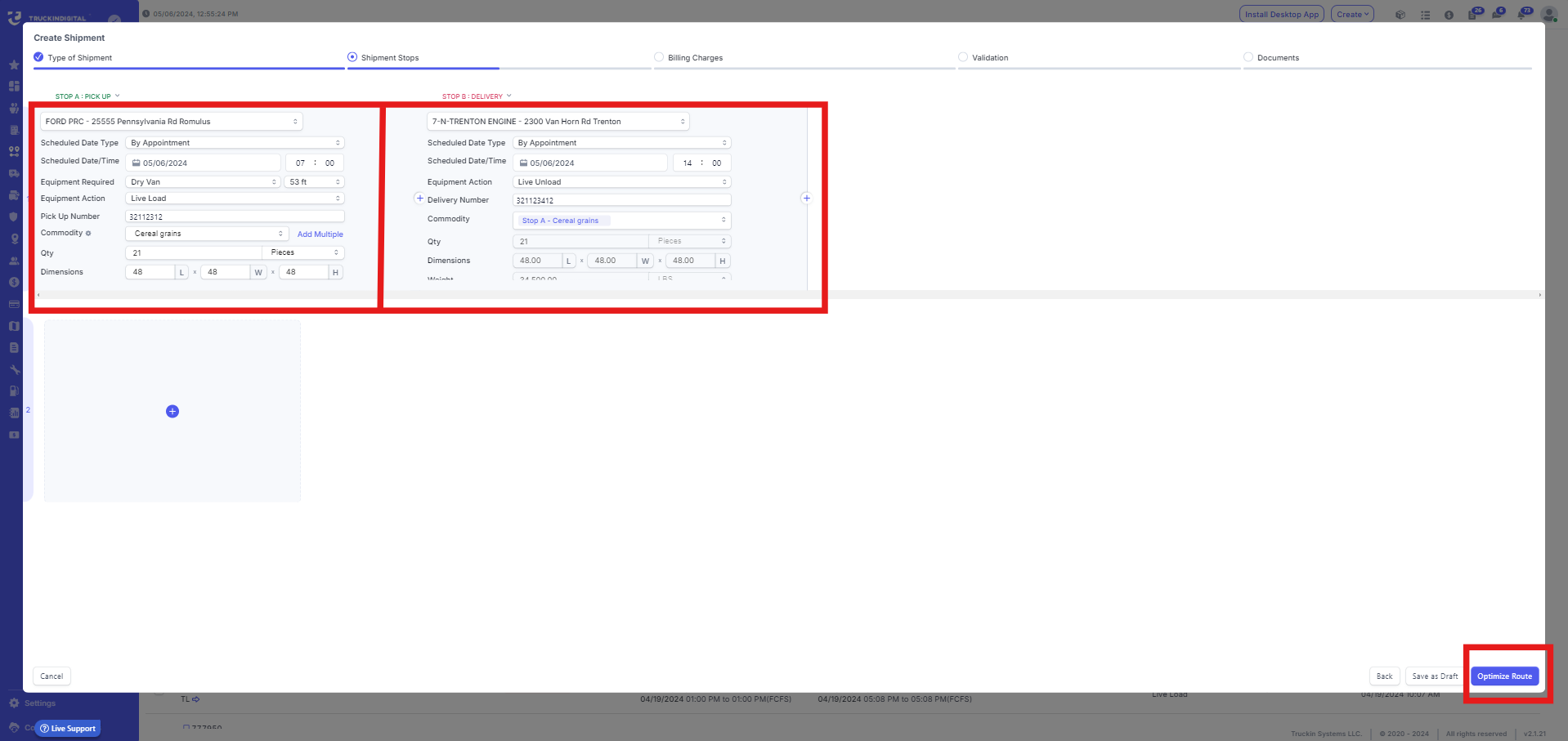
Task: Click Stop A Qty field showing 21
Action: (194, 252)
